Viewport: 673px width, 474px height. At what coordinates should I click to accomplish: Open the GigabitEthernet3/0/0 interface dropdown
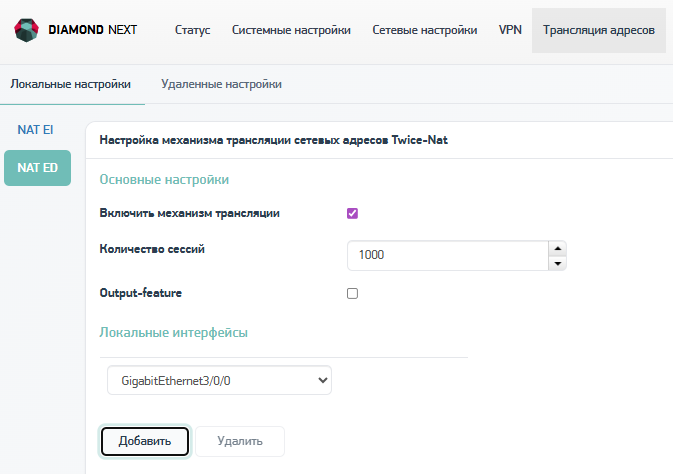[x=219, y=380]
